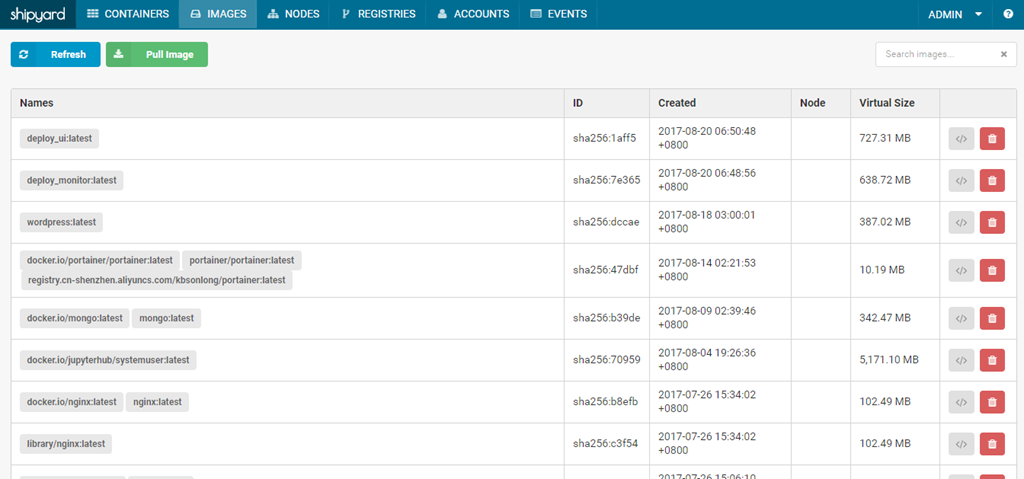Delete the wordpress:latest image
This screenshot has width=1024, height=479.
point(992,222)
